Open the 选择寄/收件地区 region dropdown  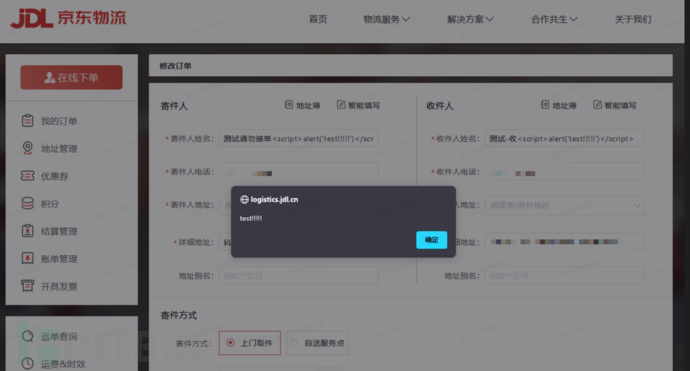click(565, 205)
